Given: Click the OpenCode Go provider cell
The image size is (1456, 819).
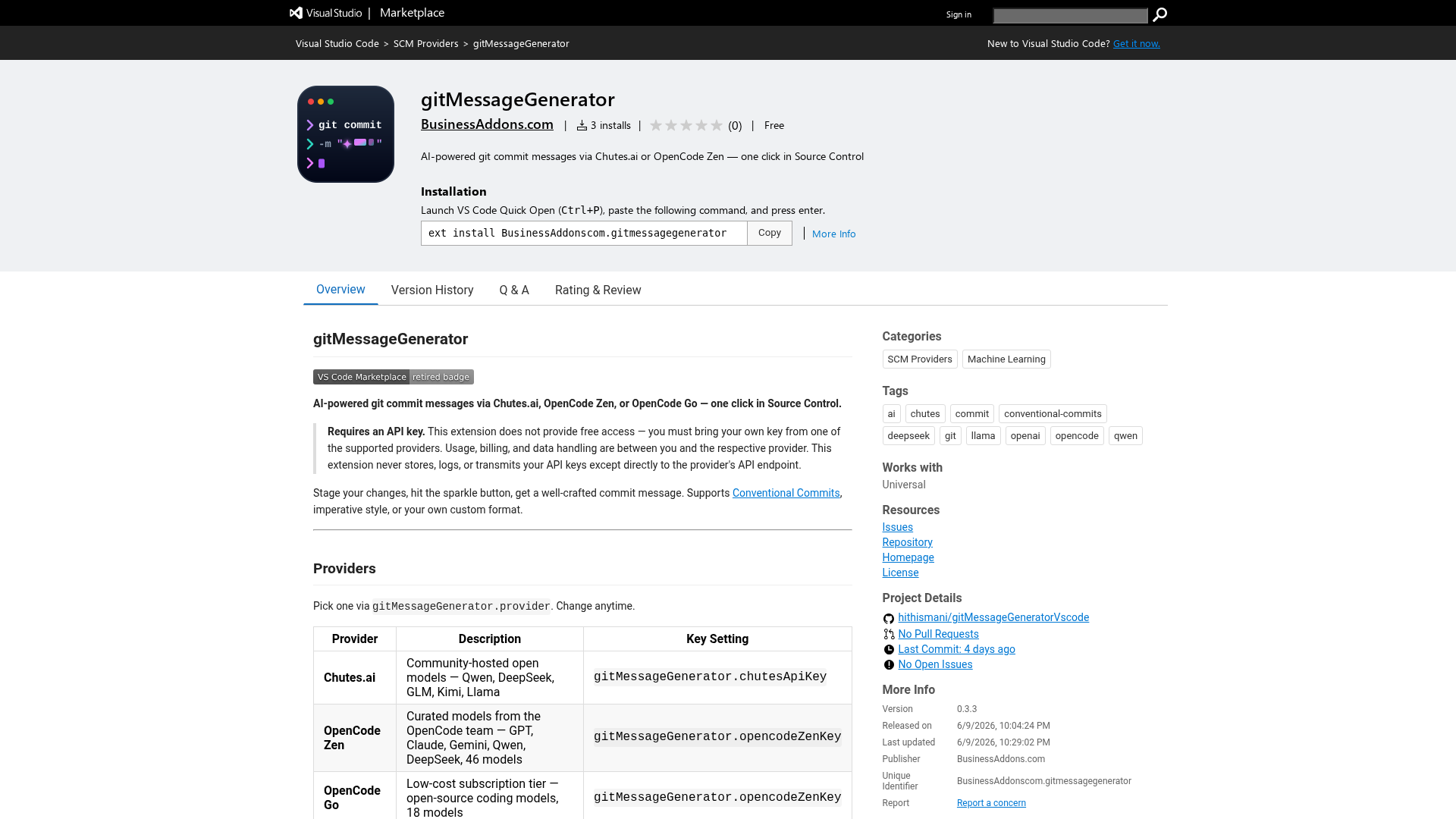Looking at the screenshot, I should click(x=355, y=795).
